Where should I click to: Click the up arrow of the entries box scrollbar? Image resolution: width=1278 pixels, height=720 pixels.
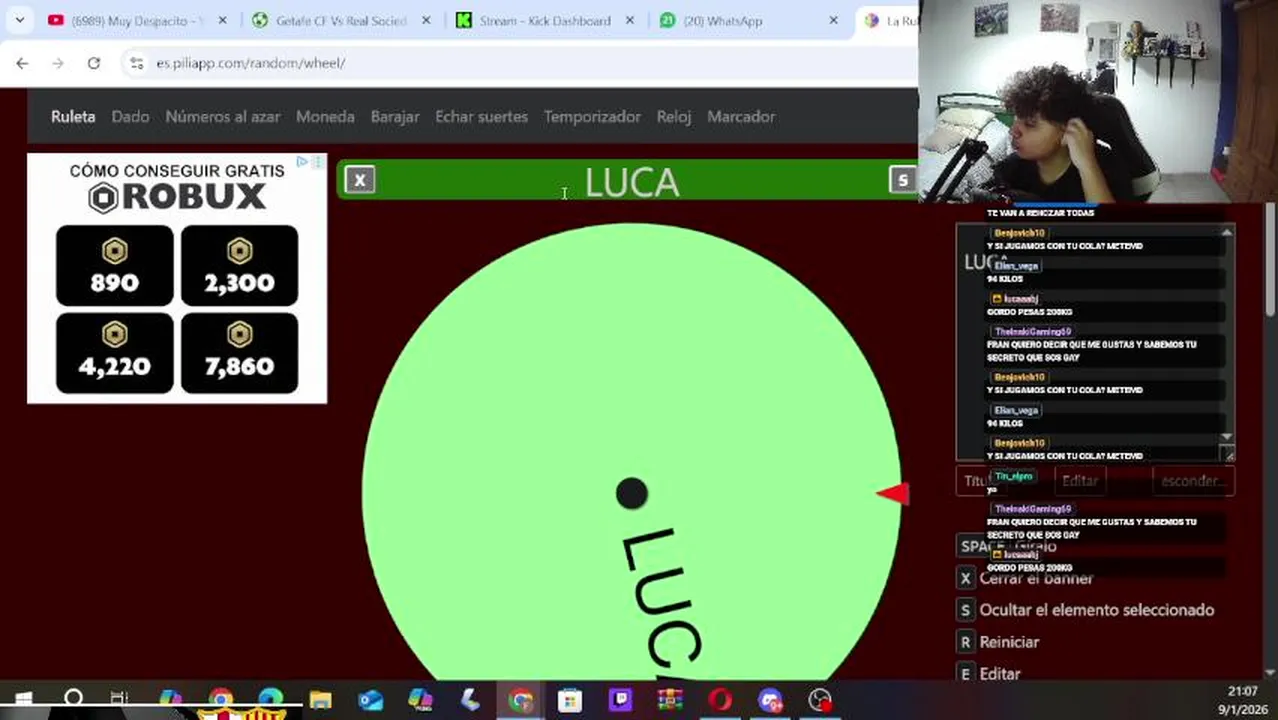pos(1227,233)
